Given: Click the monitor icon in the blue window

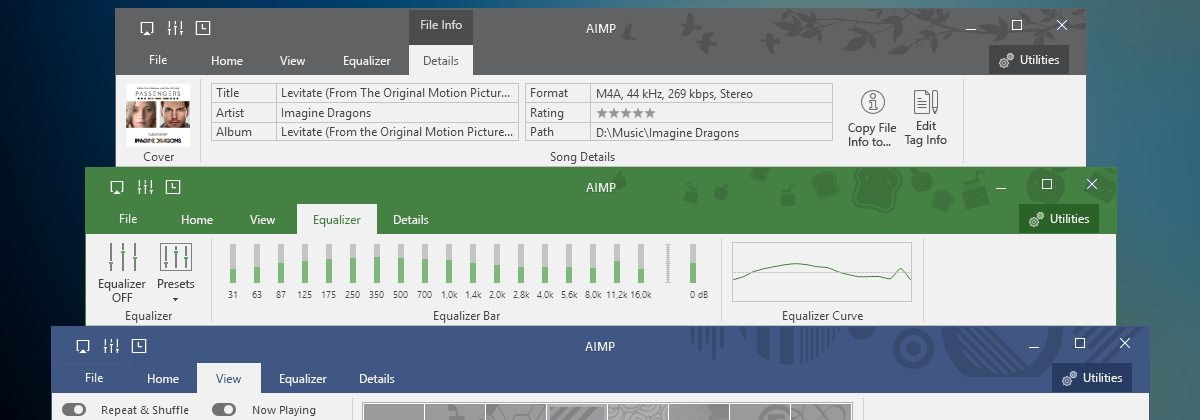Looking at the screenshot, I should pyautogui.click(x=83, y=346).
